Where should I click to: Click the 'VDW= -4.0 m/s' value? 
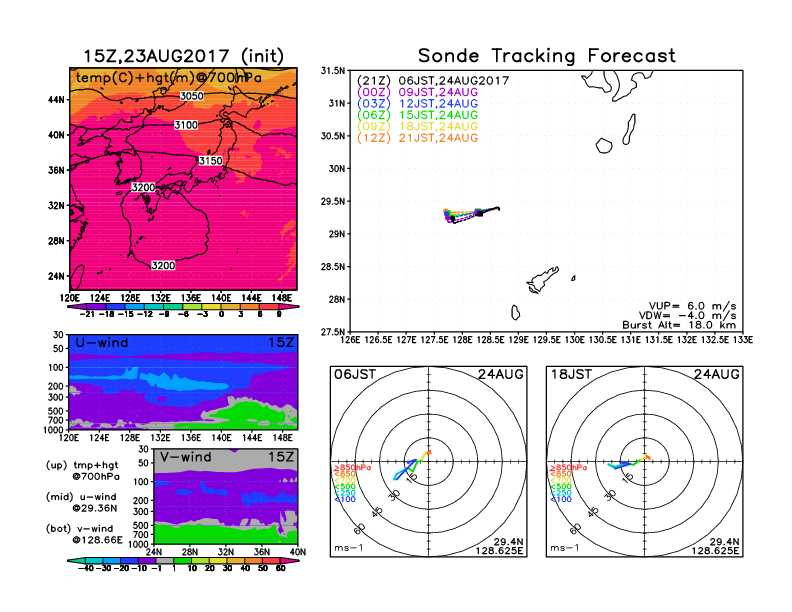(x=687, y=316)
